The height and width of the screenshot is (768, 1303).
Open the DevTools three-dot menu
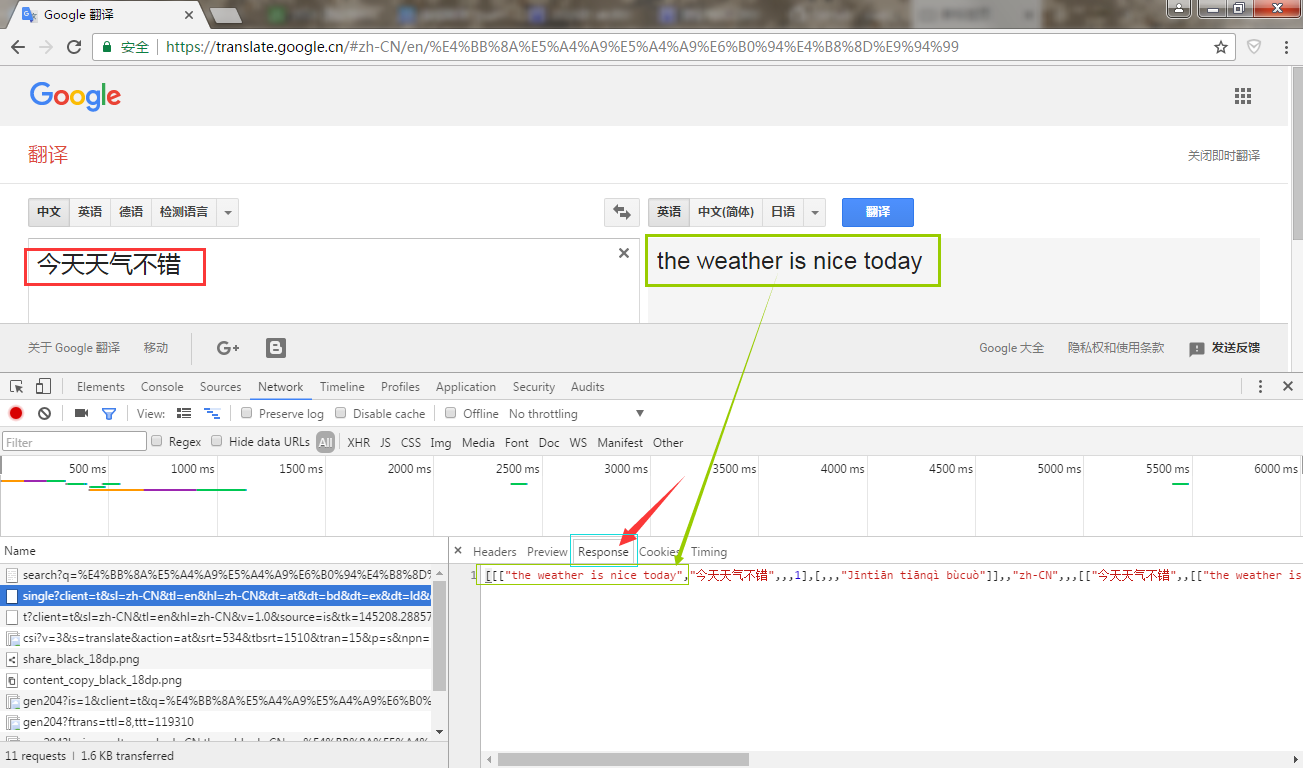1260,386
